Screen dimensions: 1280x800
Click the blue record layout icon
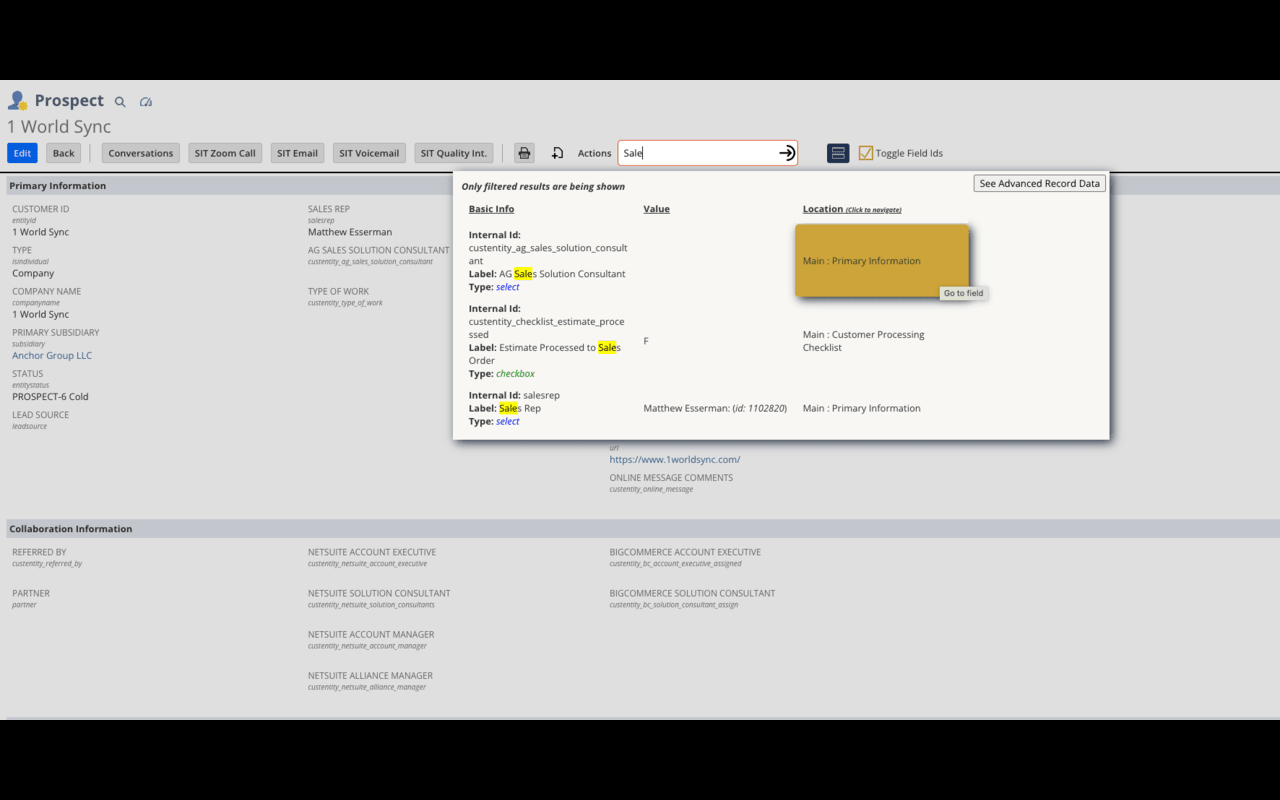(x=837, y=152)
